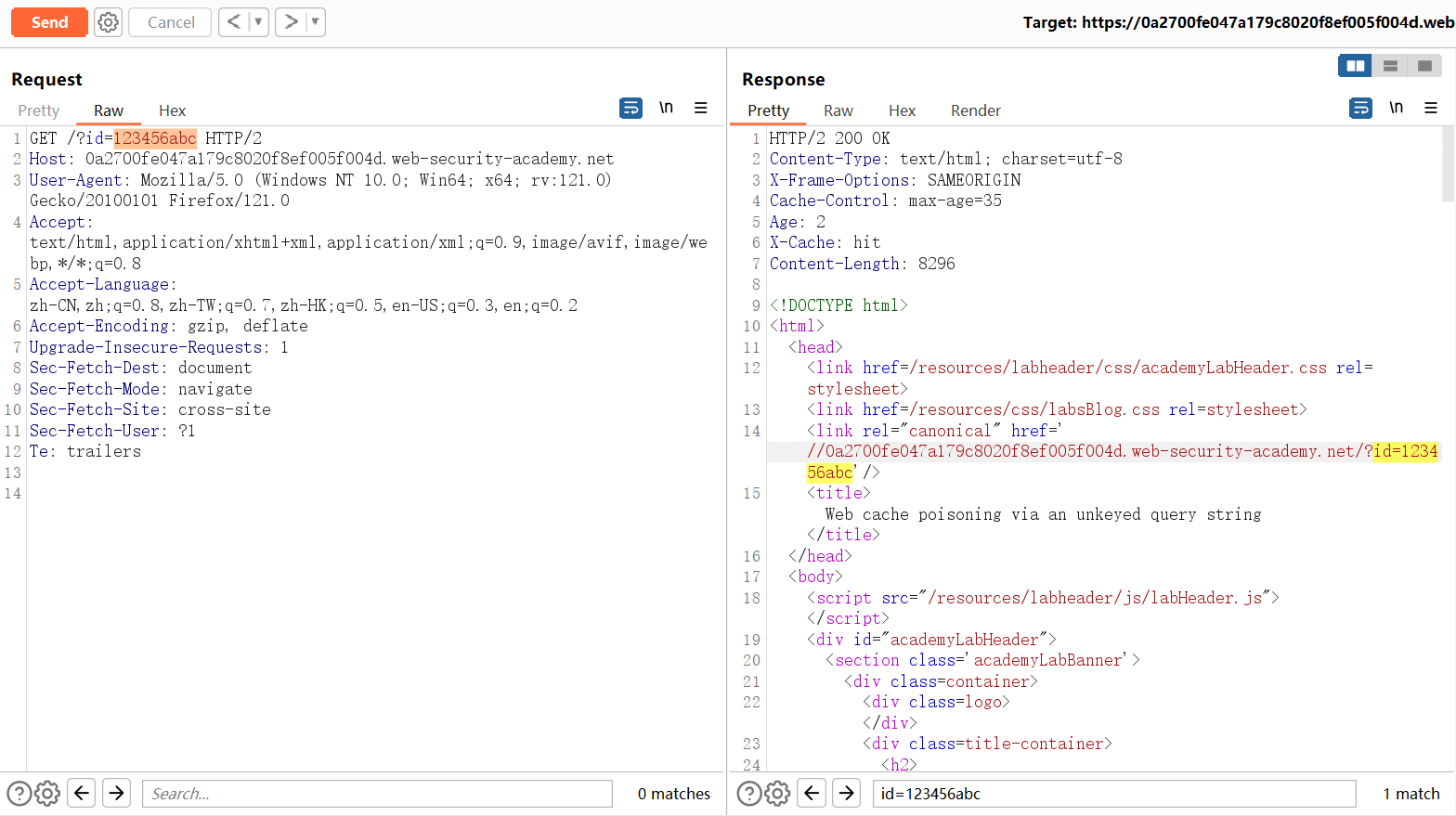1456x816 pixels.
Task: Open the Request Hex tab
Action: pos(172,110)
